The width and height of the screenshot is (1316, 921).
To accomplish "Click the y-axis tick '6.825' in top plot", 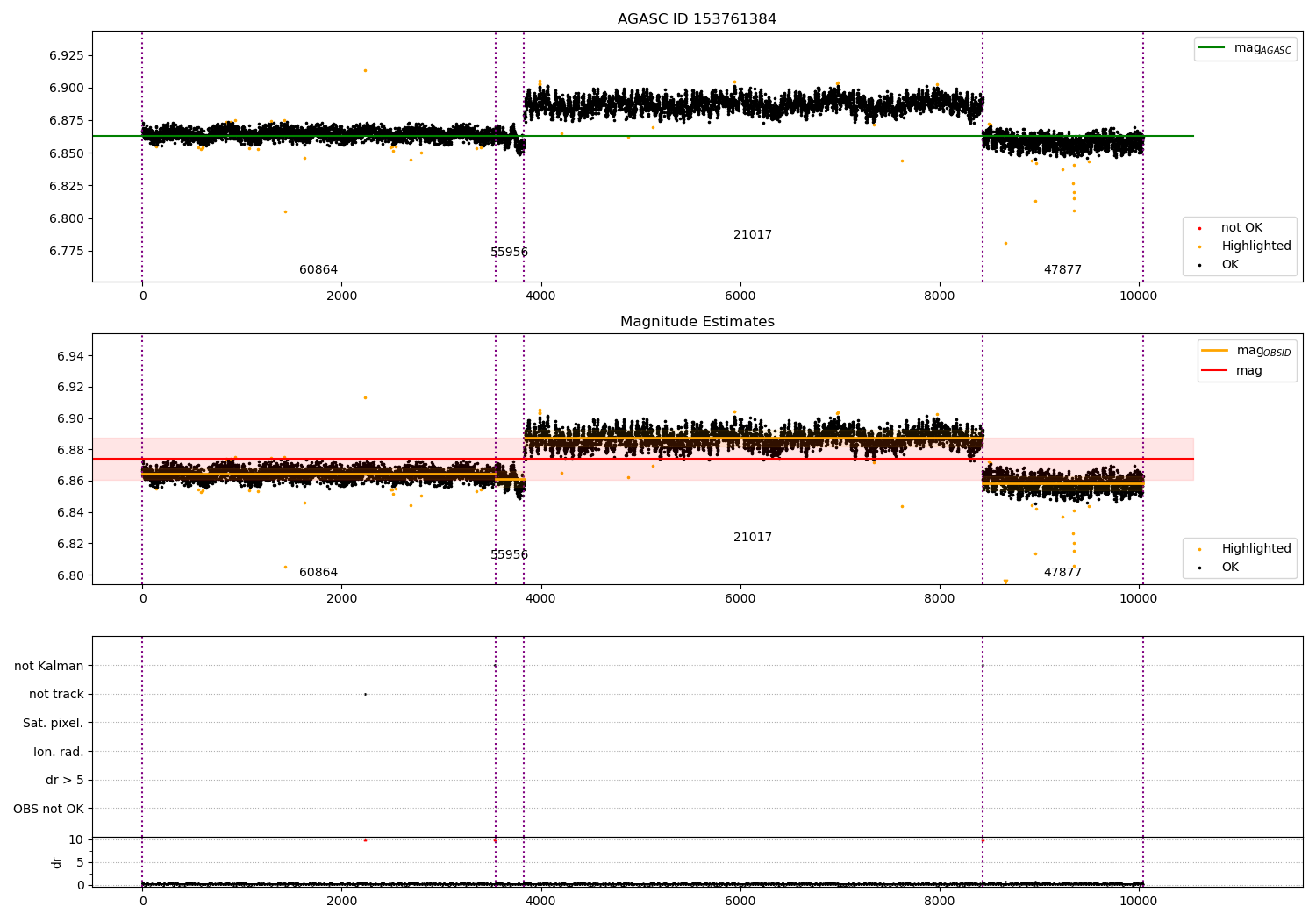I will tap(67, 186).
